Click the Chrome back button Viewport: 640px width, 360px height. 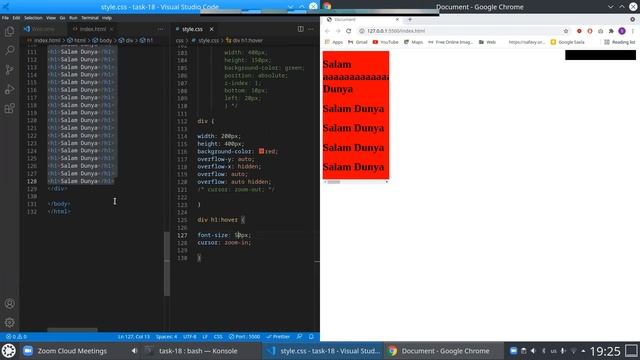click(x=327, y=31)
